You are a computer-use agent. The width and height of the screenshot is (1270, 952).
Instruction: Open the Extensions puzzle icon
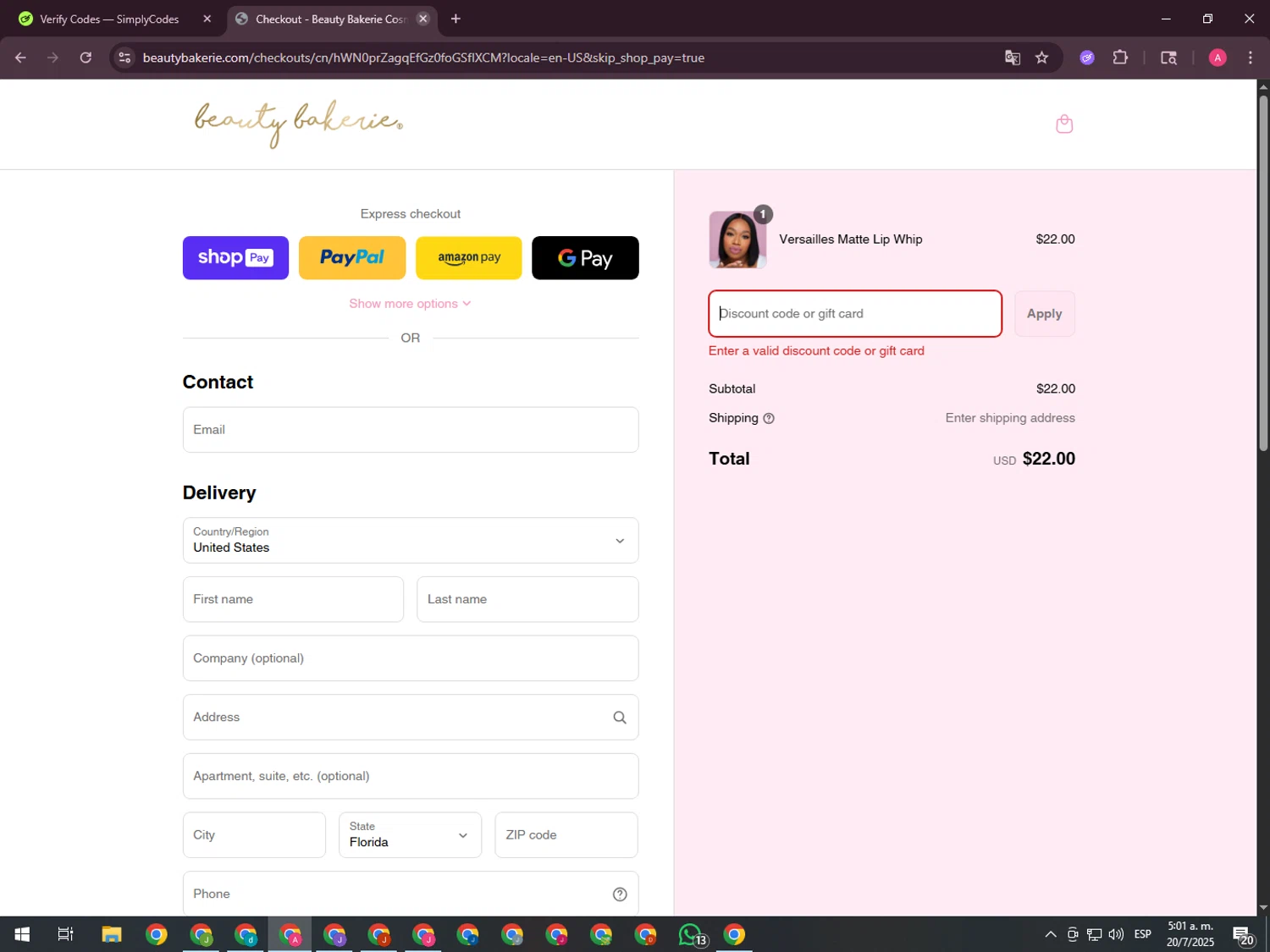(1120, 58)
